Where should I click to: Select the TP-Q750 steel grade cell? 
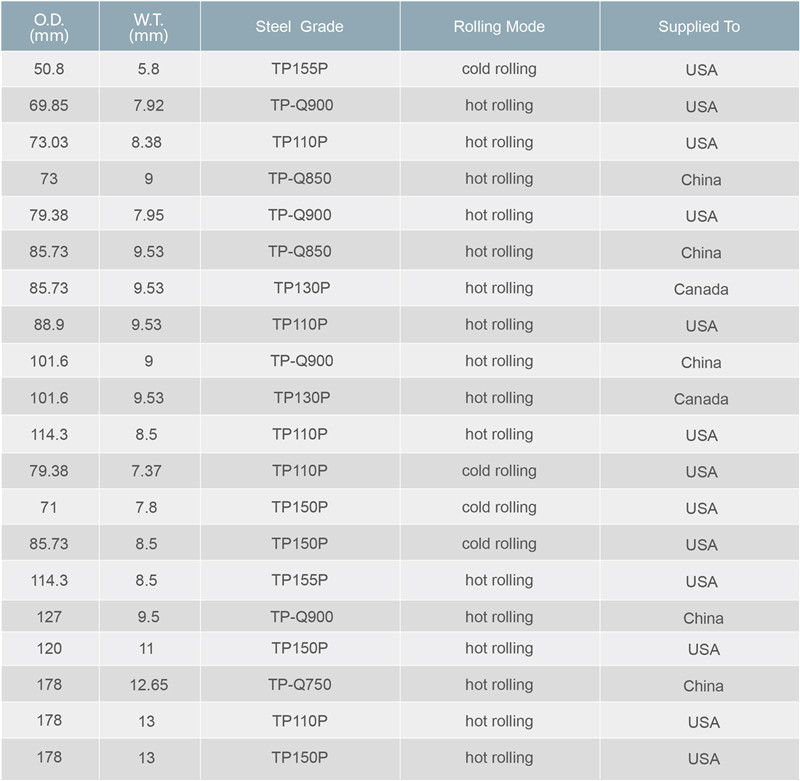point(299,685)
